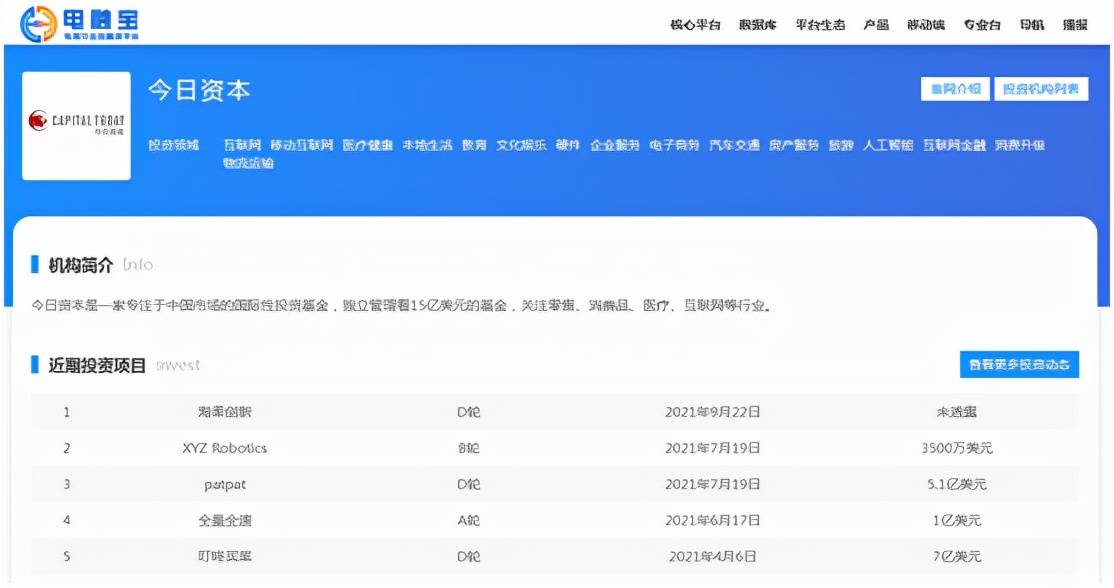Click the 3500万美元 amount cell
The height and width of the screenshot is (588, 1114).
click(957, 448)
